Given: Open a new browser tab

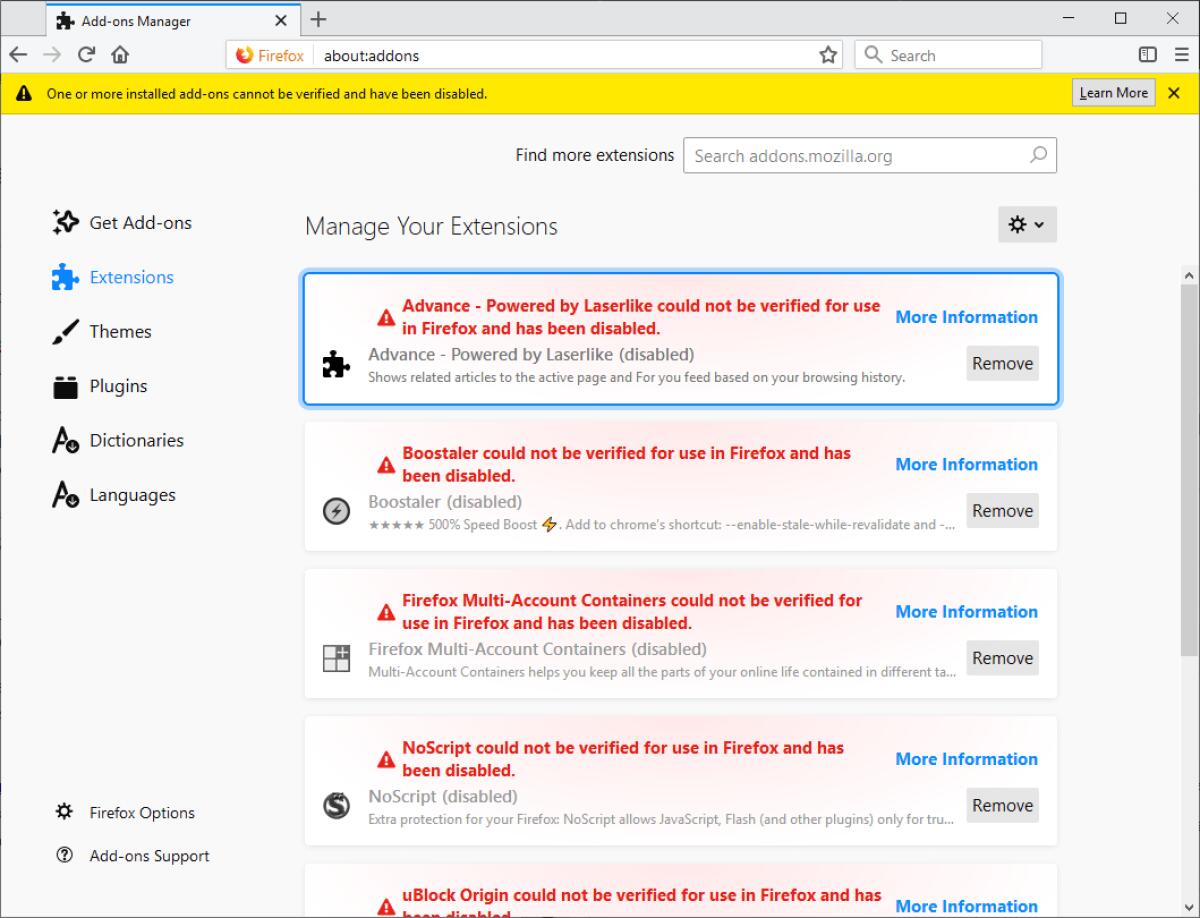Looking at the screenshot, I should click(x=317, y=18).
